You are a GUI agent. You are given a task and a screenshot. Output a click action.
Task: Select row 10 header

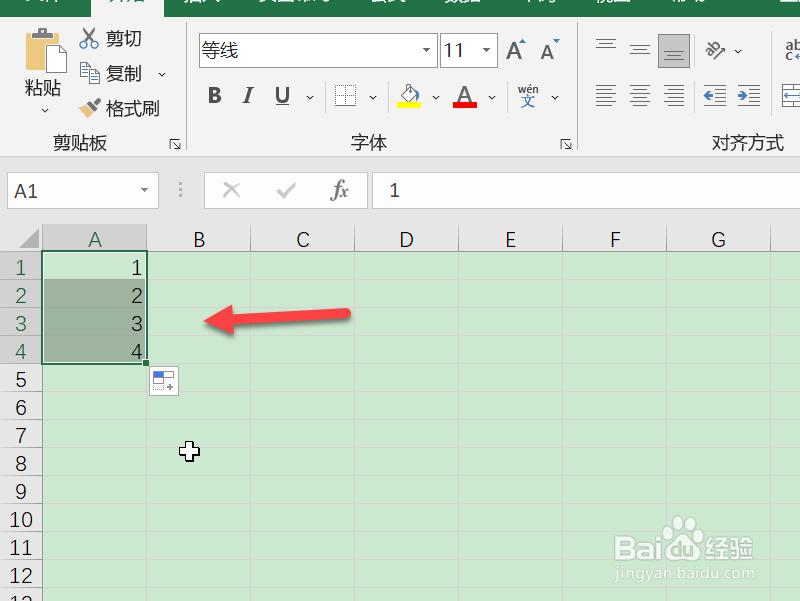click(20, 519)
